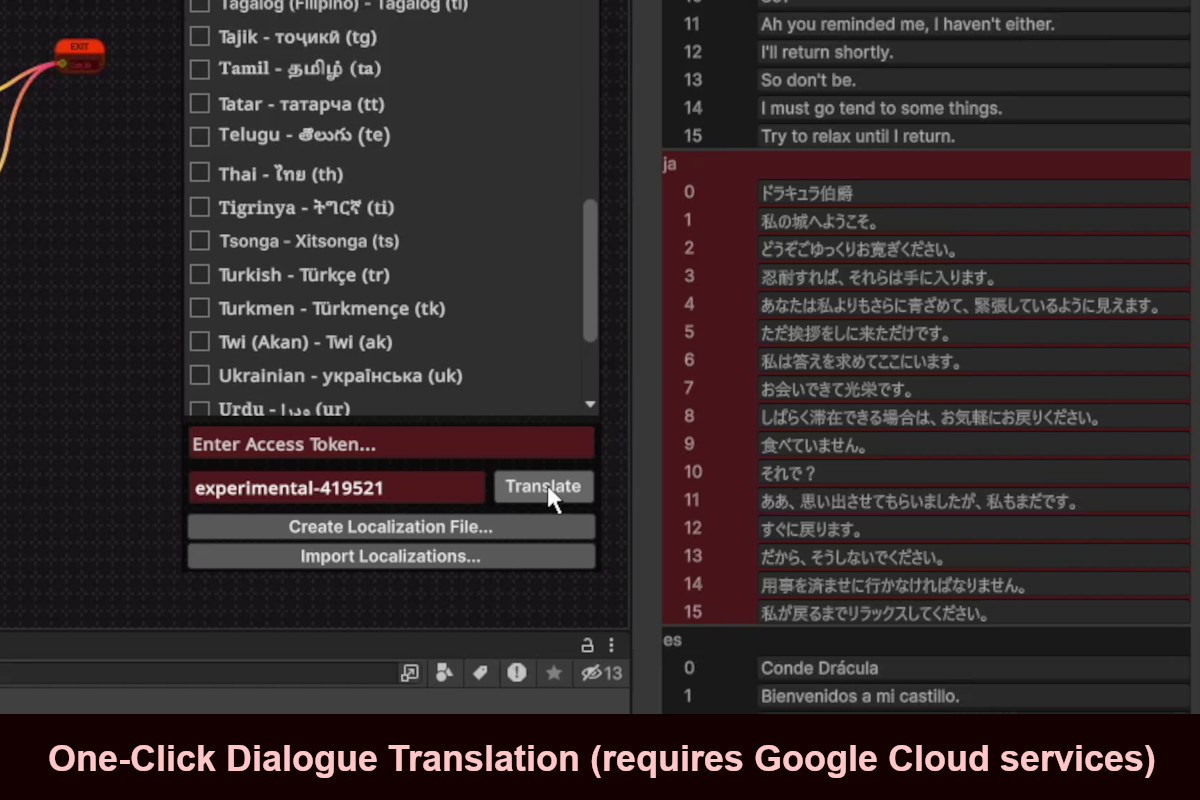The width and height of the screenshot is (1200, 800).
Task: Click the 私が戻るまでリラックスしてください。 field
Action: point(974,613)
